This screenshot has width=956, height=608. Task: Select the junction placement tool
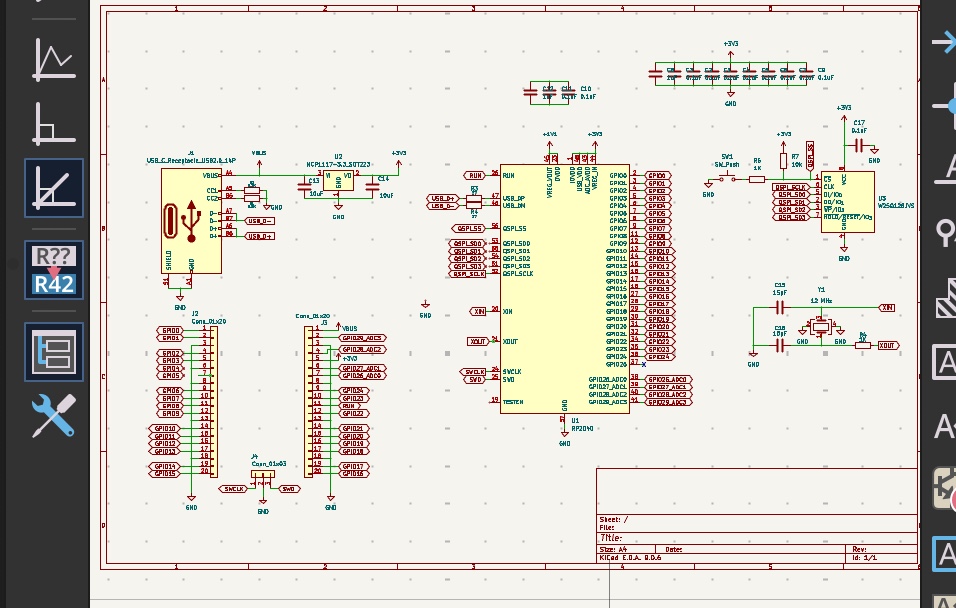[943, 106]
